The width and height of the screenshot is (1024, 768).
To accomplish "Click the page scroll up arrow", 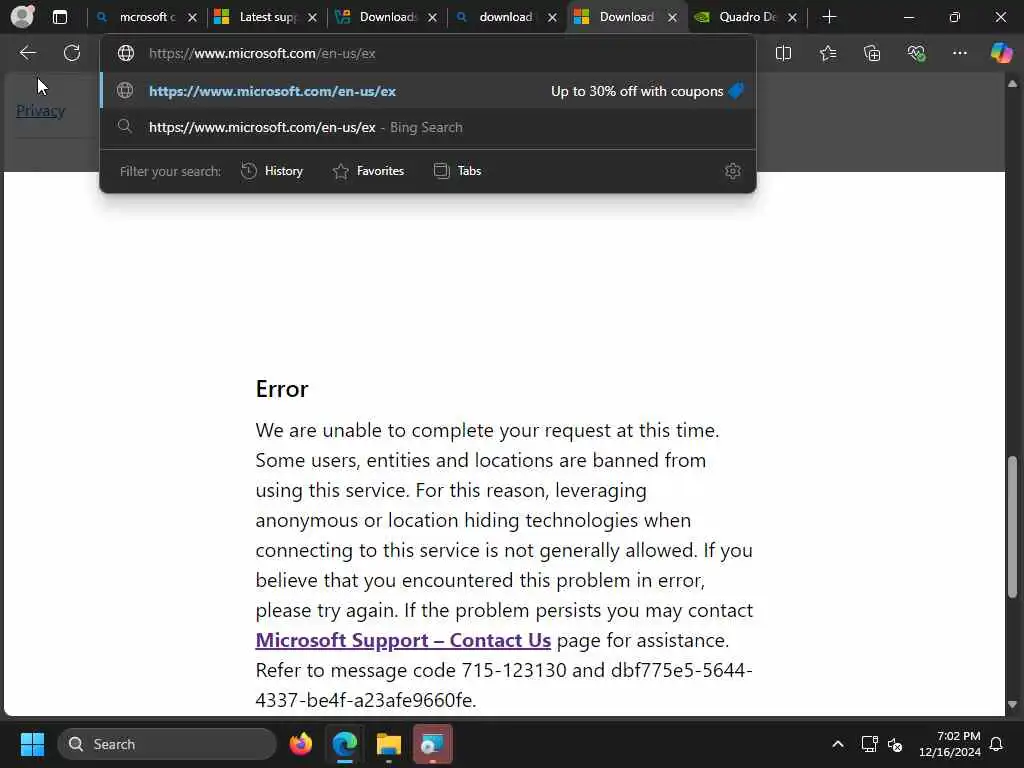I will pos(1013,84).
